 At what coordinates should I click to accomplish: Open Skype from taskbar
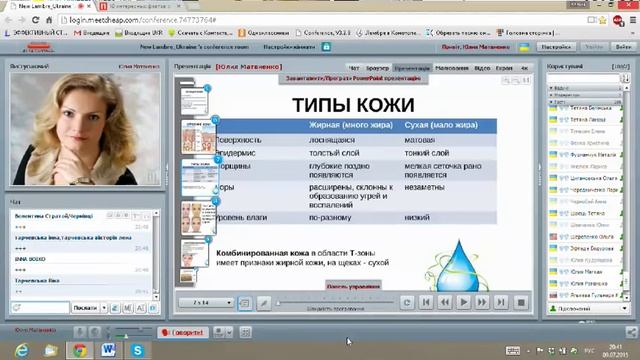[138, 350]
